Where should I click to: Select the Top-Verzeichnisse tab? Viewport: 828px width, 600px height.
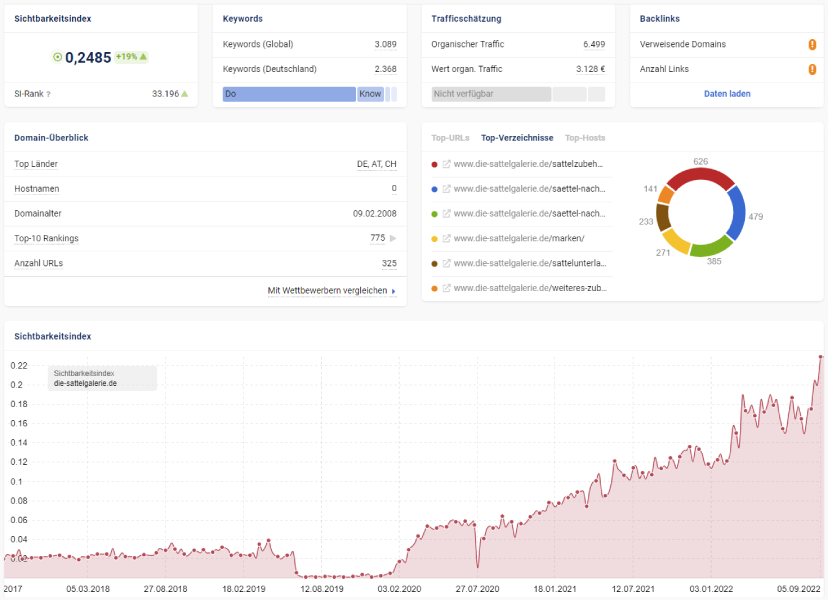[x=517, y=138]
